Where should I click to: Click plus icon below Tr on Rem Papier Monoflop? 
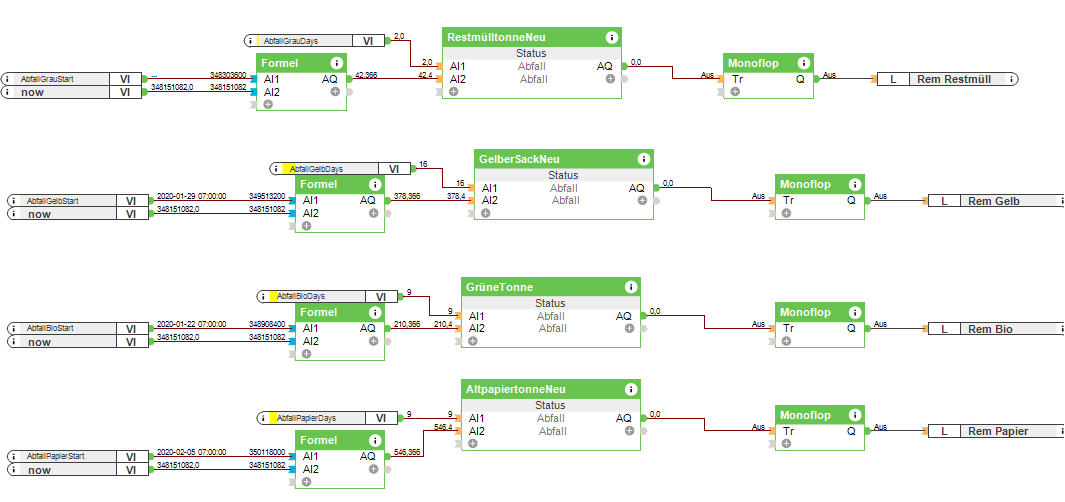pos(786,443)
